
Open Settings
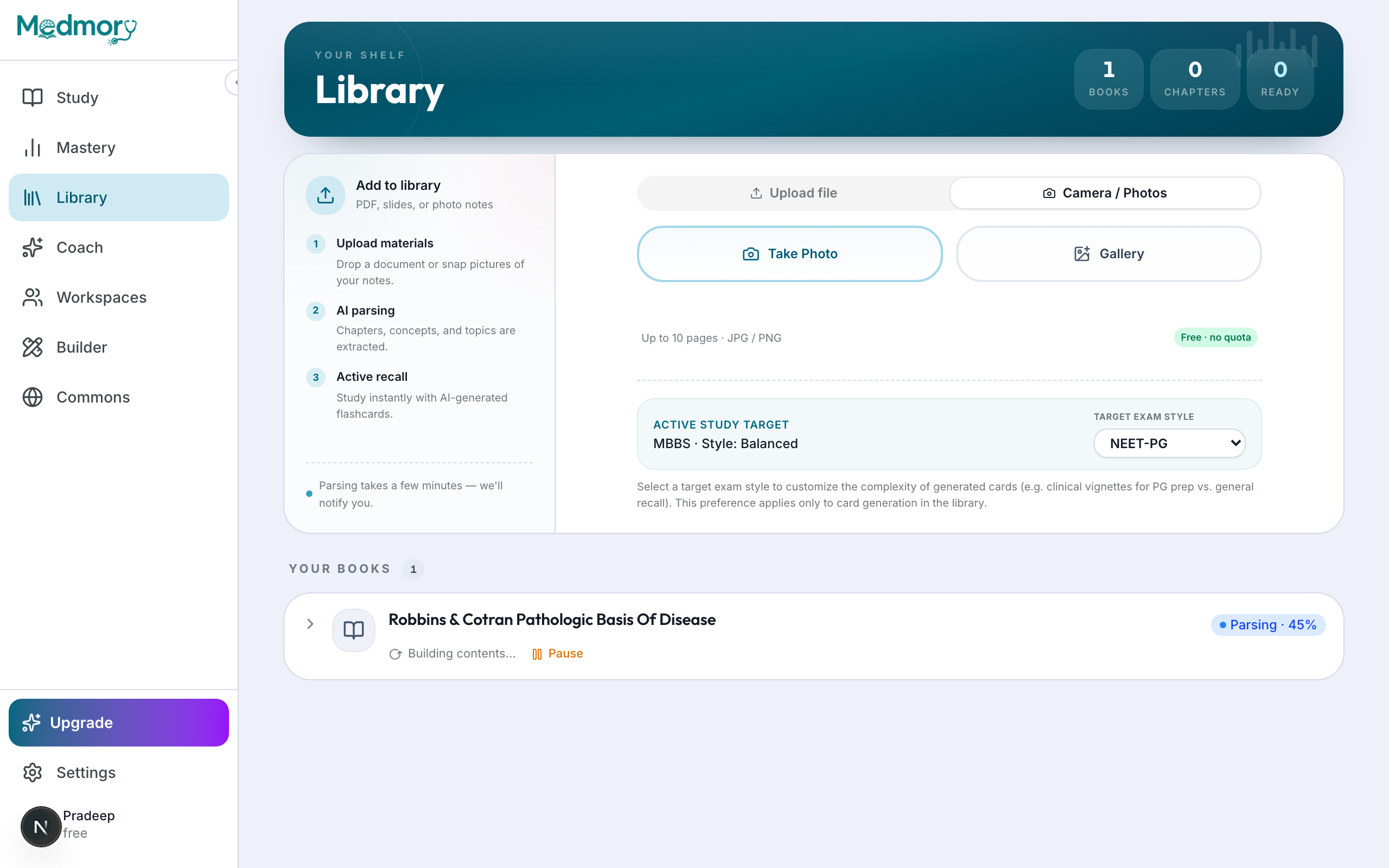point(119,773)
